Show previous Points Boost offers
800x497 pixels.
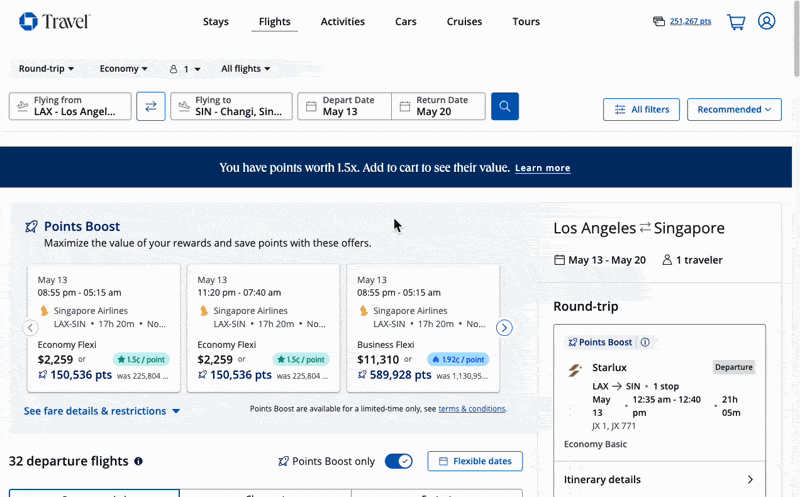[x=31, y=328]
